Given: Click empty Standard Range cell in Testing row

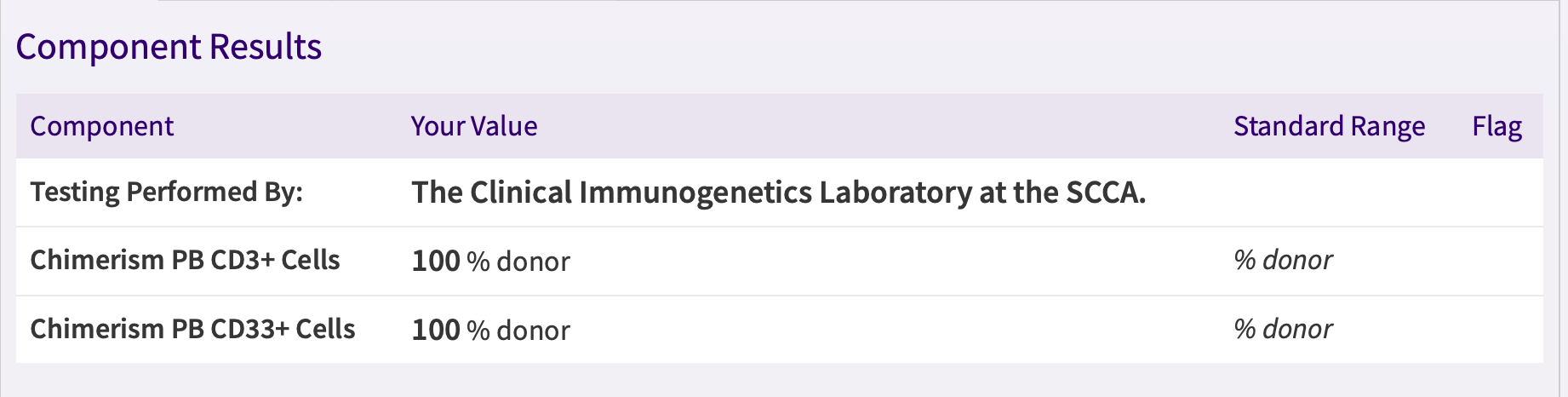Looking at the screenshot, I should tap(1329, 193).
